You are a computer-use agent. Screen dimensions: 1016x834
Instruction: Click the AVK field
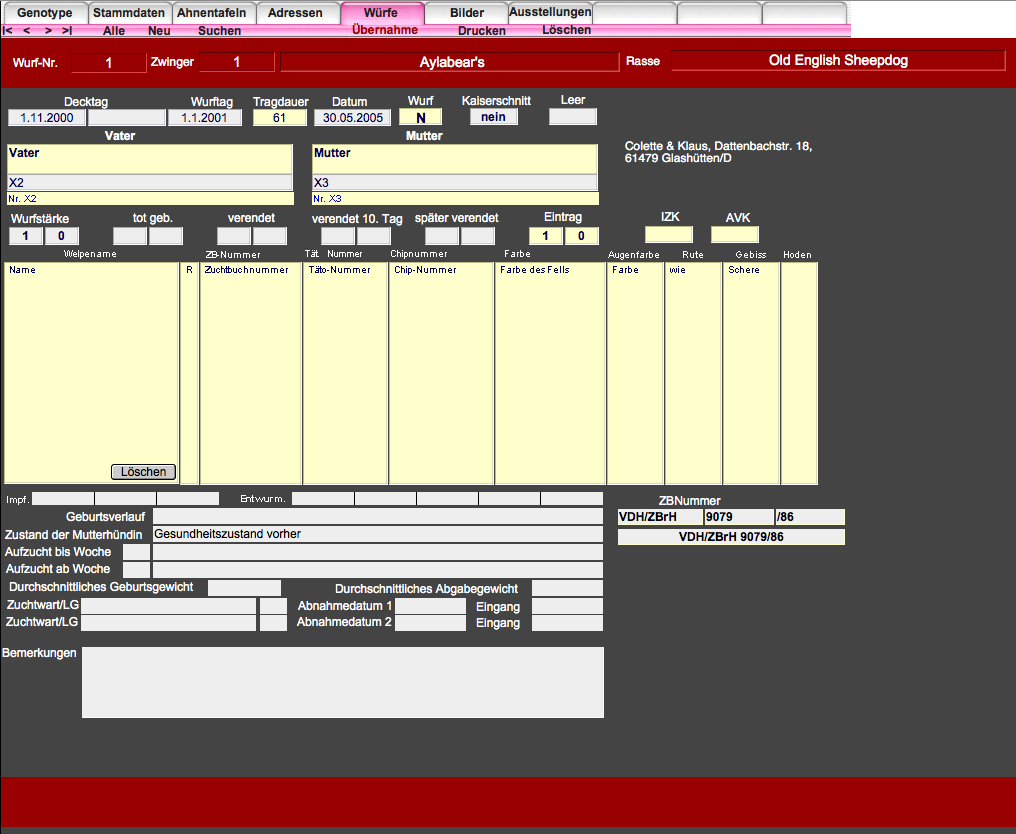tap(735, 235)
